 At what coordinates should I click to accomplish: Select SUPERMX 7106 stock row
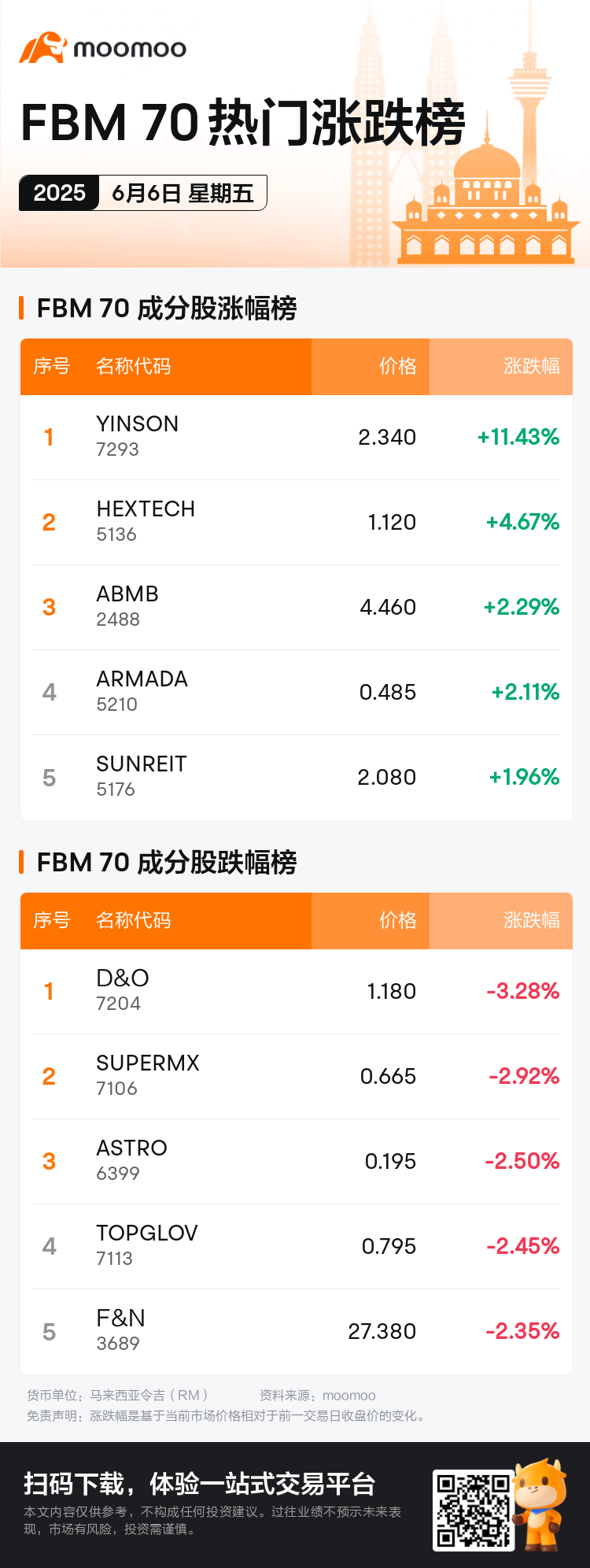[x=296, y=1076]
